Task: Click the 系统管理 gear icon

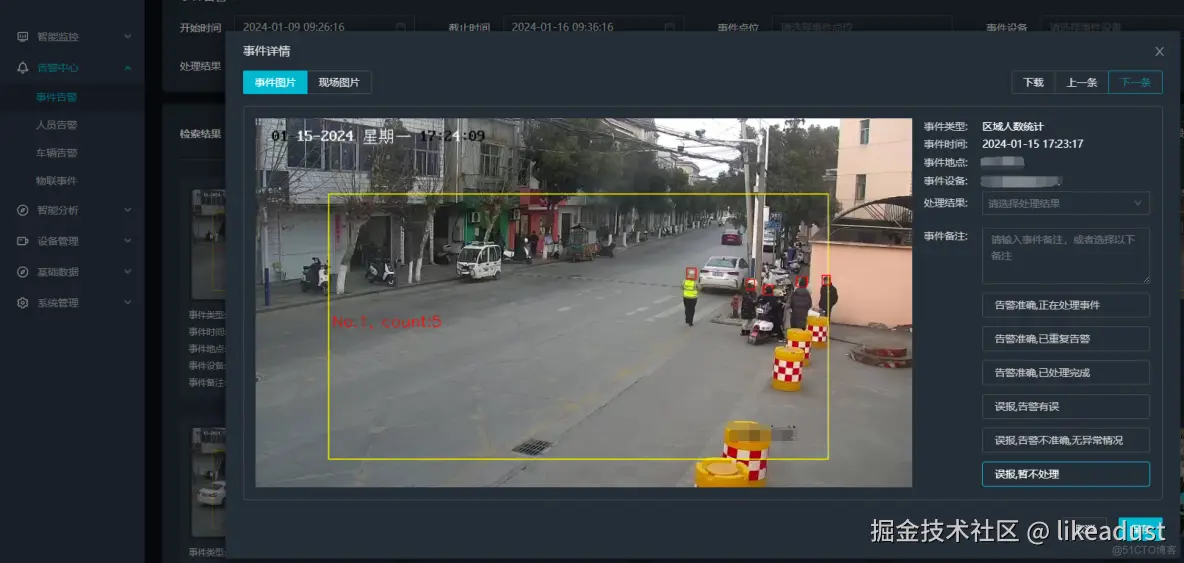Action: point(23,303)
